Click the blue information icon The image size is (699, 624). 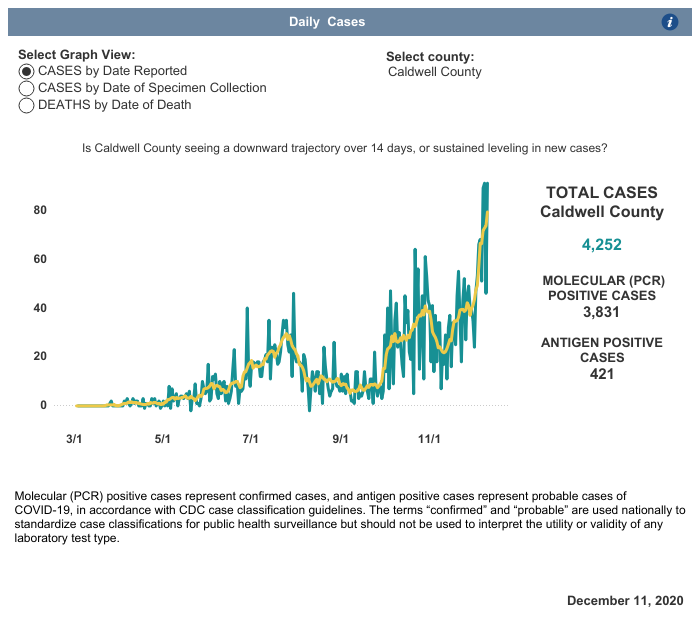click(670, 22)
